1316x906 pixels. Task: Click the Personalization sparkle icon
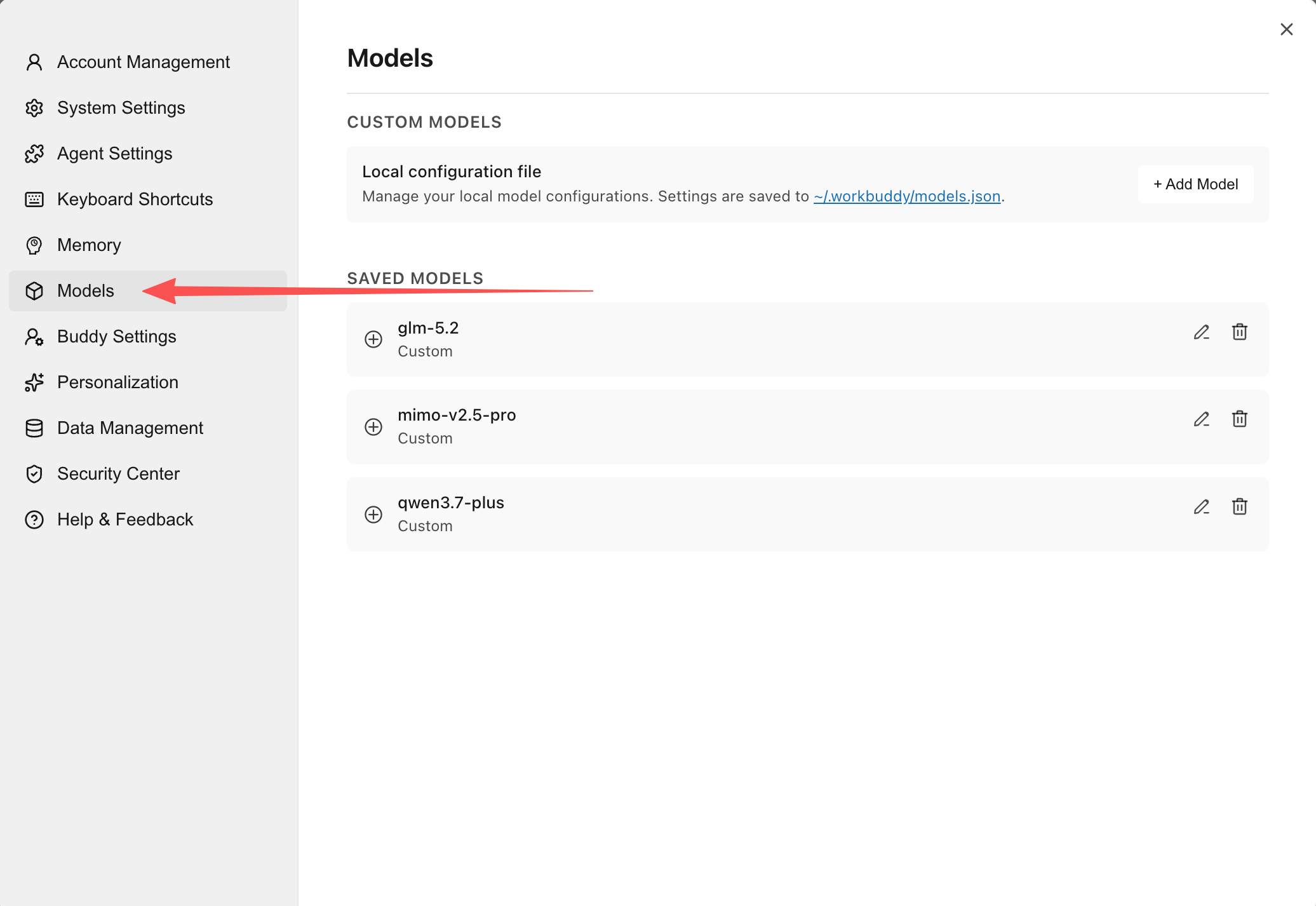pyautogui.click(x=34, y=382)
